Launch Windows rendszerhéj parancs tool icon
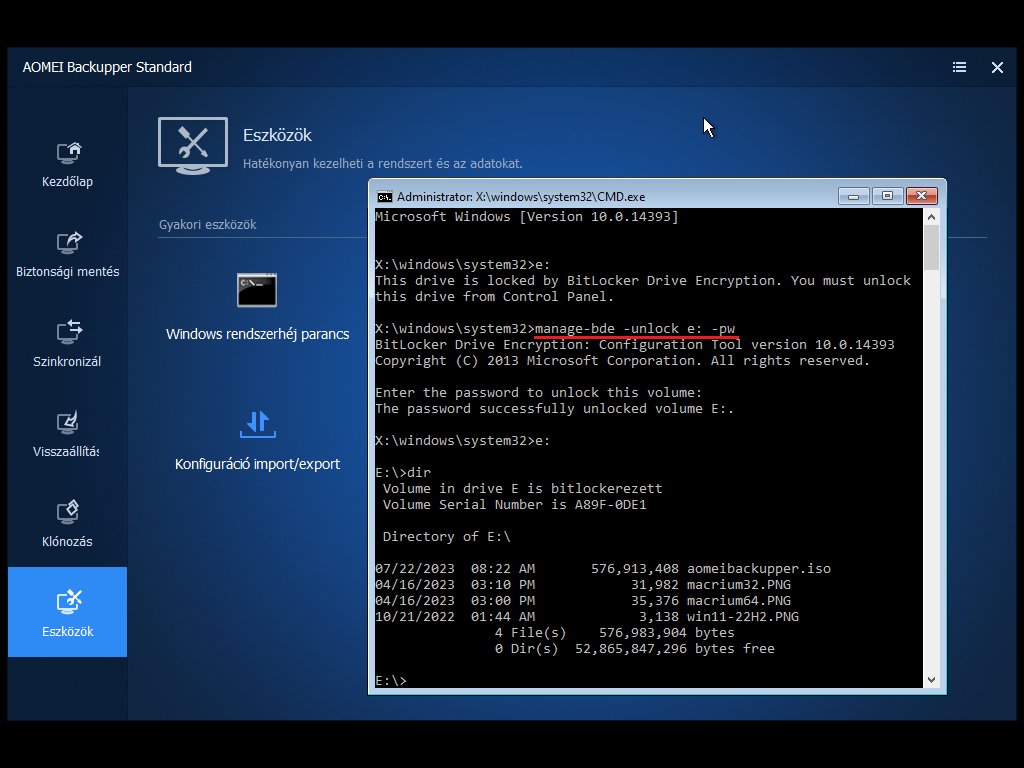The width and height of the screenshot is (1024, 768). coord(257,290)
